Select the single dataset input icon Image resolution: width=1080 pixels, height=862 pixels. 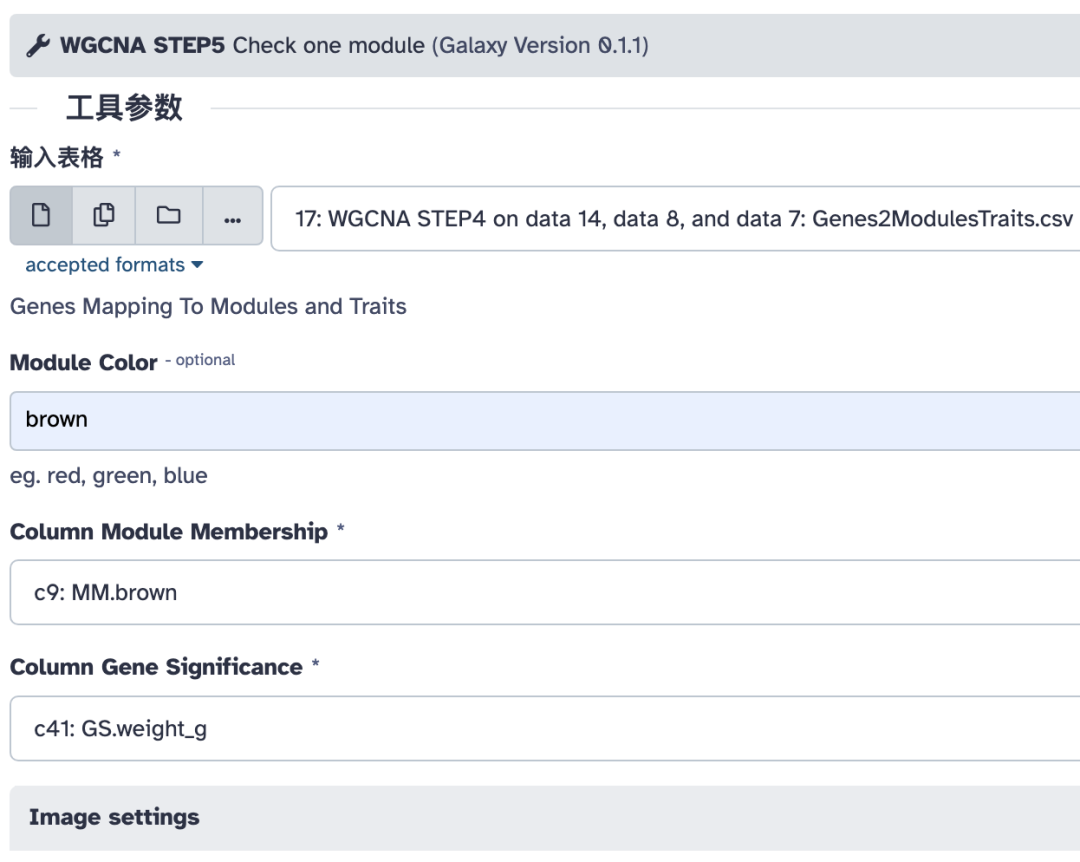(x=41, y=216)
